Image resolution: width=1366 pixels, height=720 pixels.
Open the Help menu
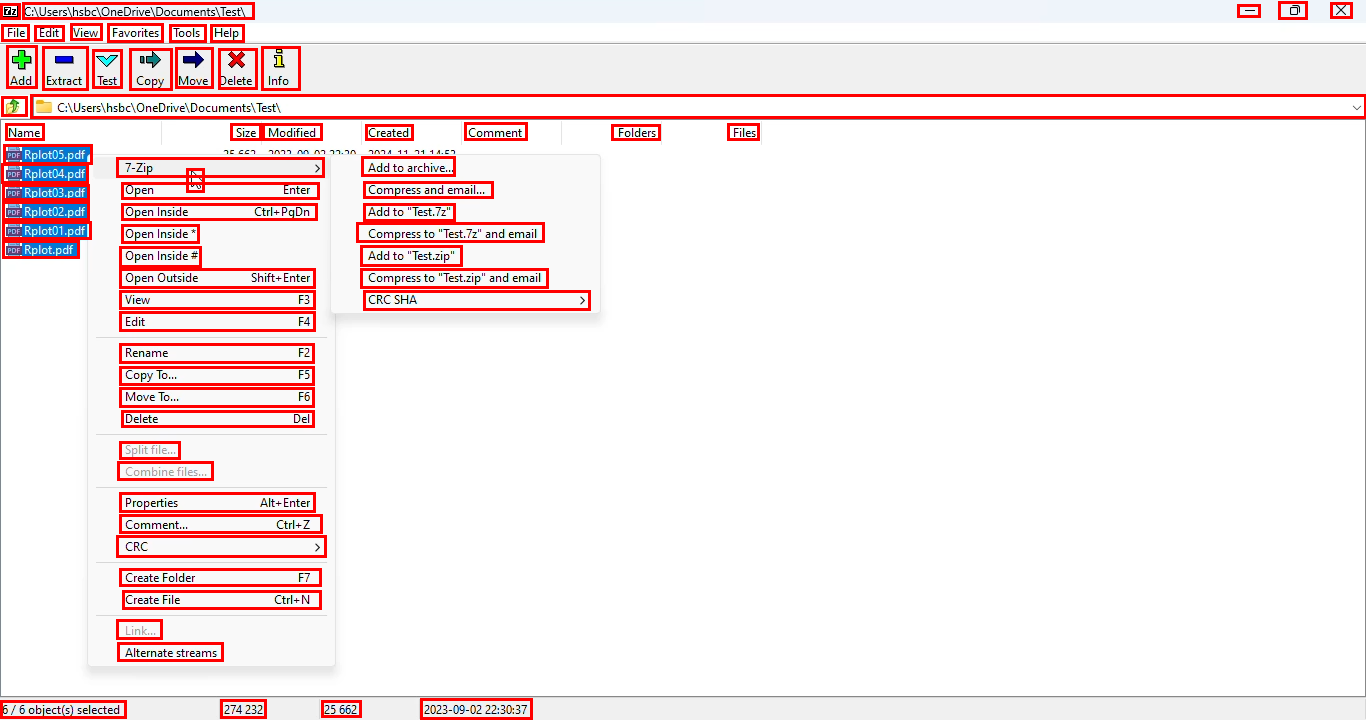(227, 33)
